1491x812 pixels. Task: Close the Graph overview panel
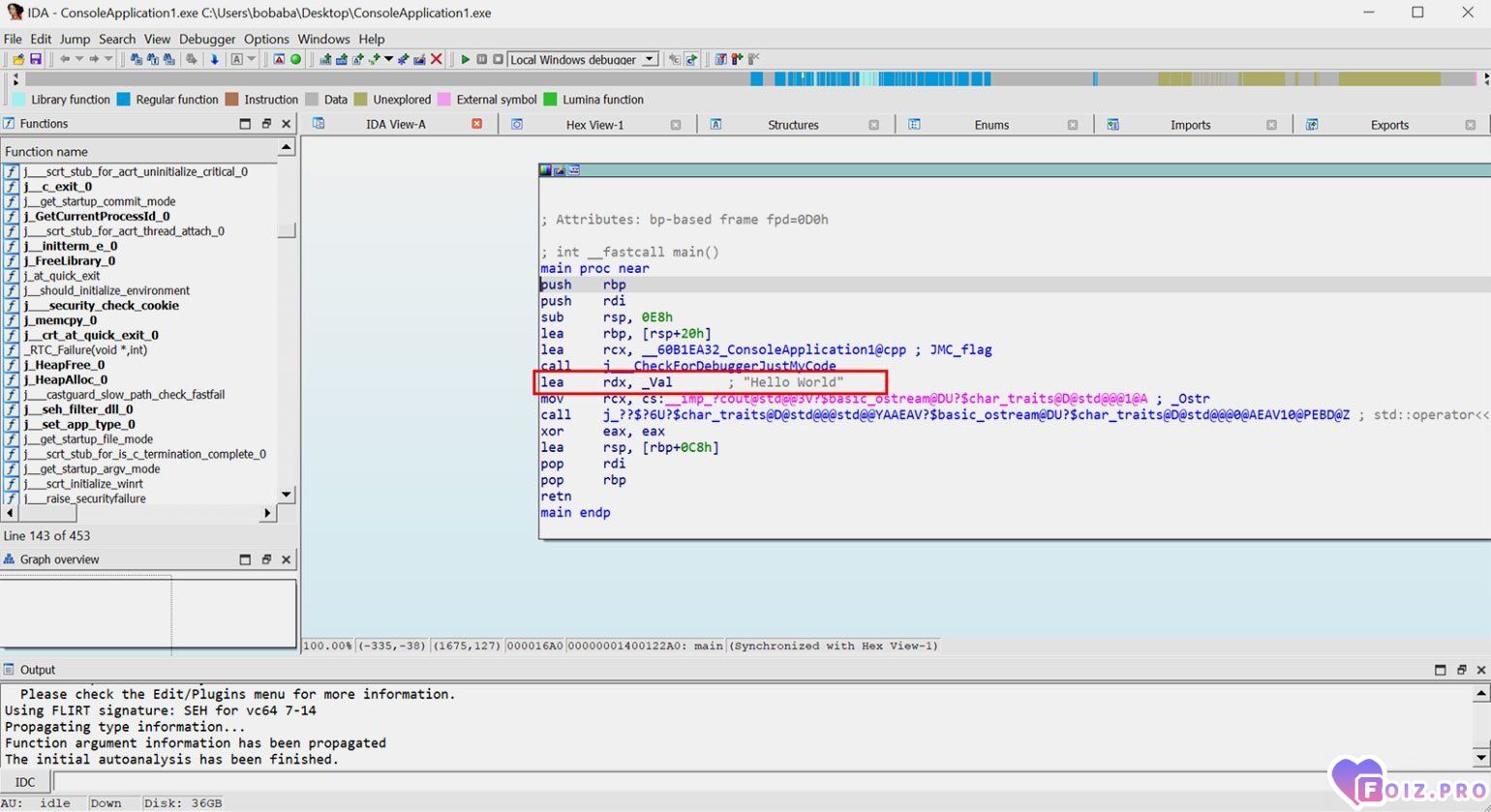click(x=287, y=559)
